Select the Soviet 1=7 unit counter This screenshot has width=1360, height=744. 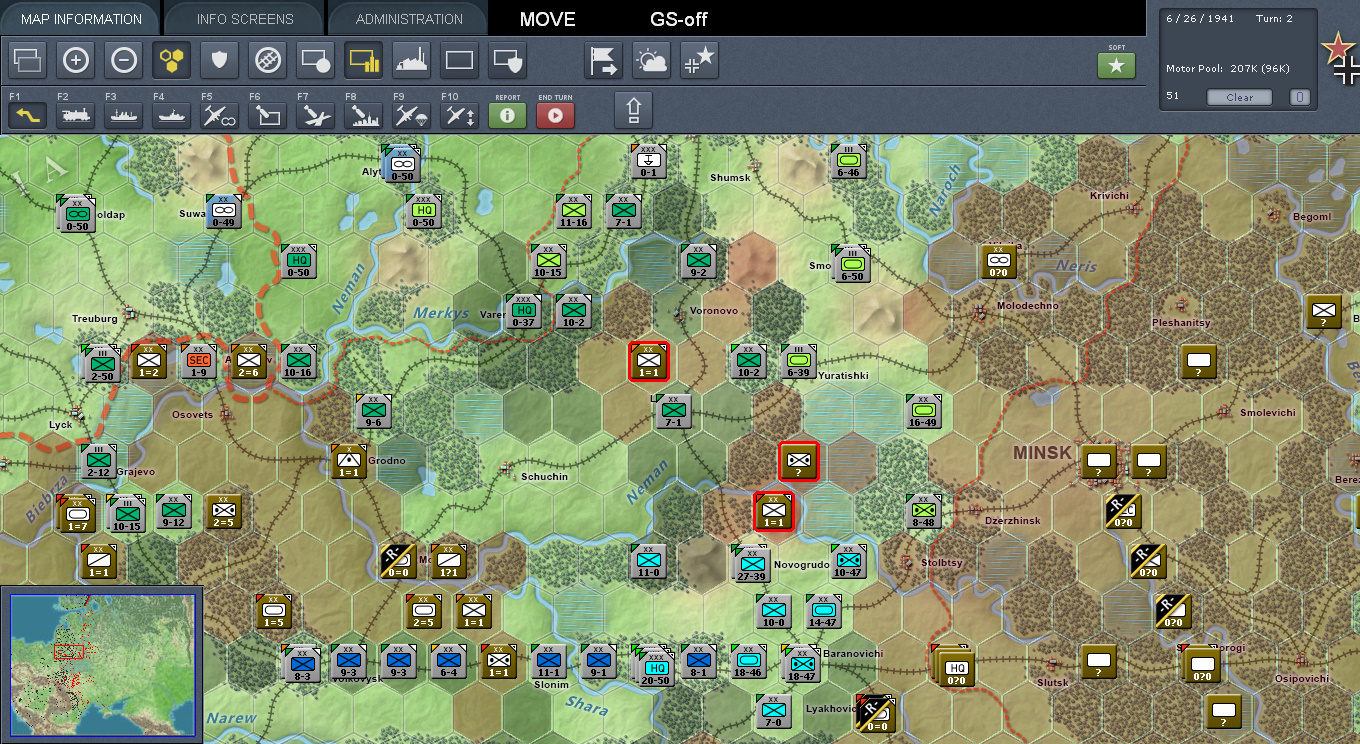(x=76, y=513)
